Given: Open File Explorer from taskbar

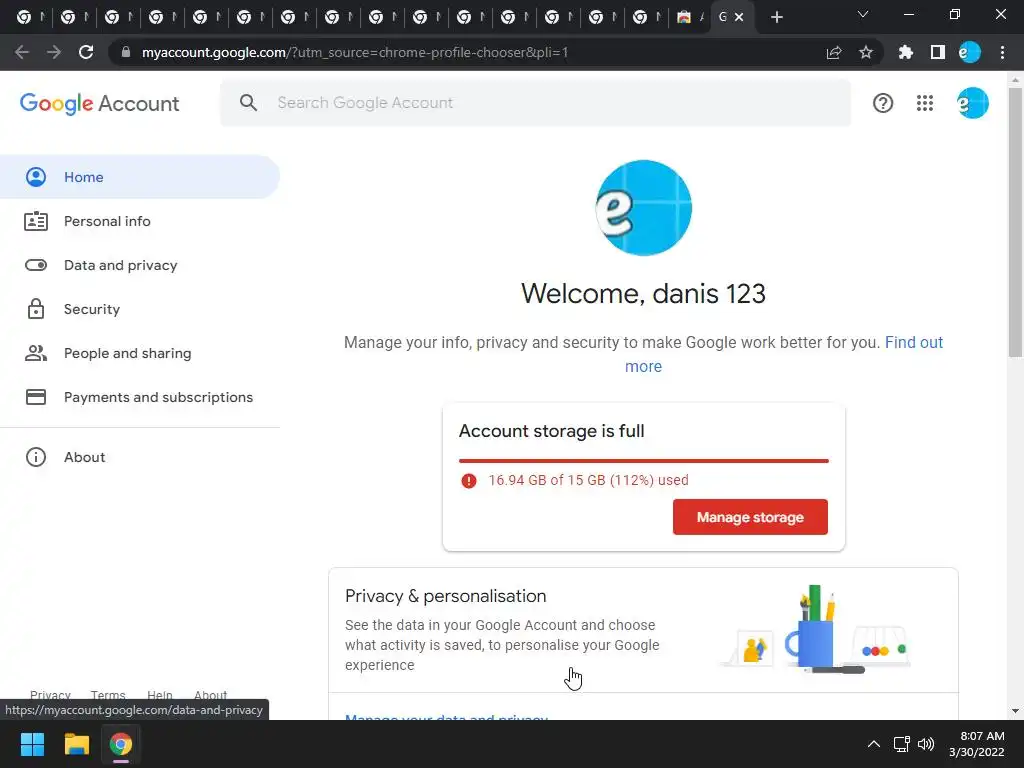Looking at the screenshot, I should tap(76, 744).
